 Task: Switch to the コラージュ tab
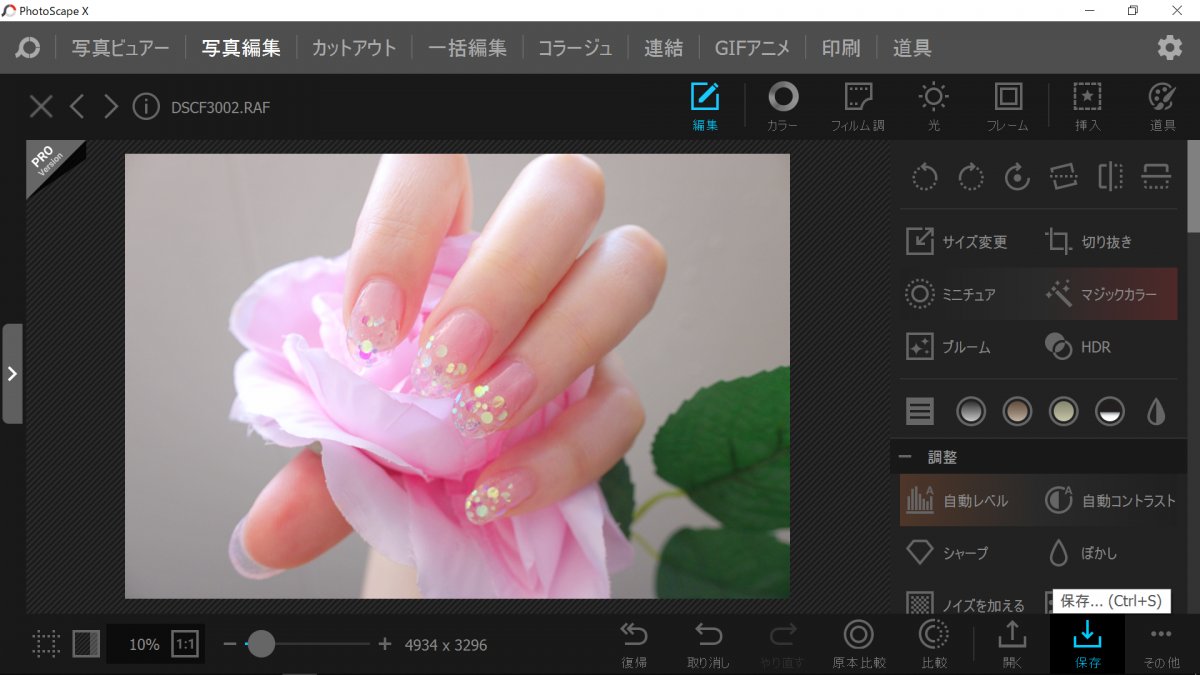[x=575, y=48]
